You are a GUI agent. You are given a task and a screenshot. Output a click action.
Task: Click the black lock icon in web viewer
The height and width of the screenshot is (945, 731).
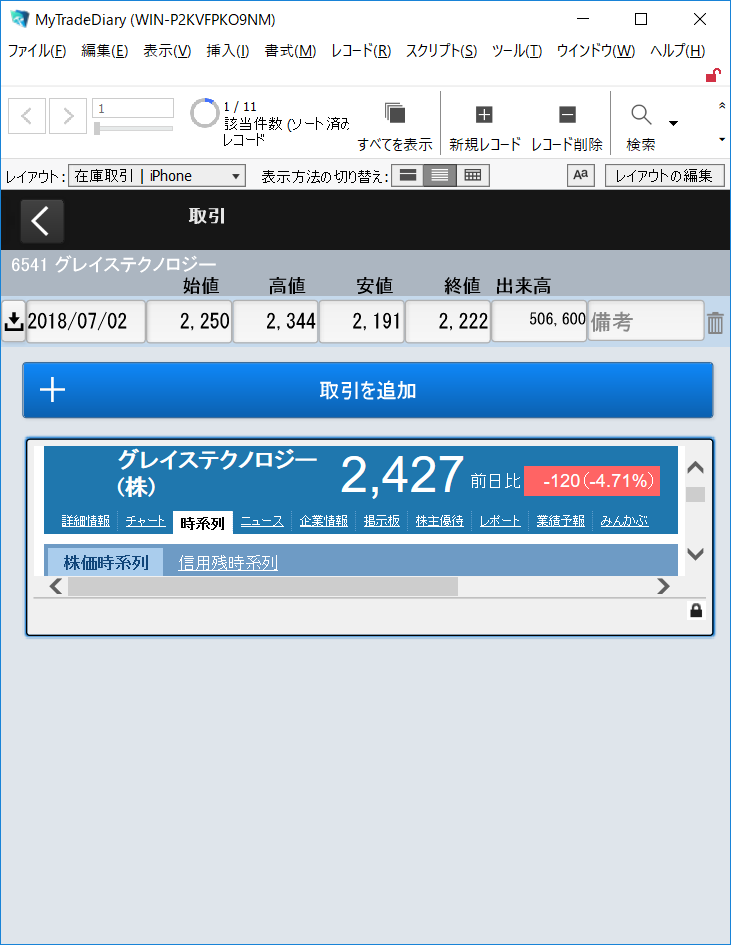coord(696,611)
